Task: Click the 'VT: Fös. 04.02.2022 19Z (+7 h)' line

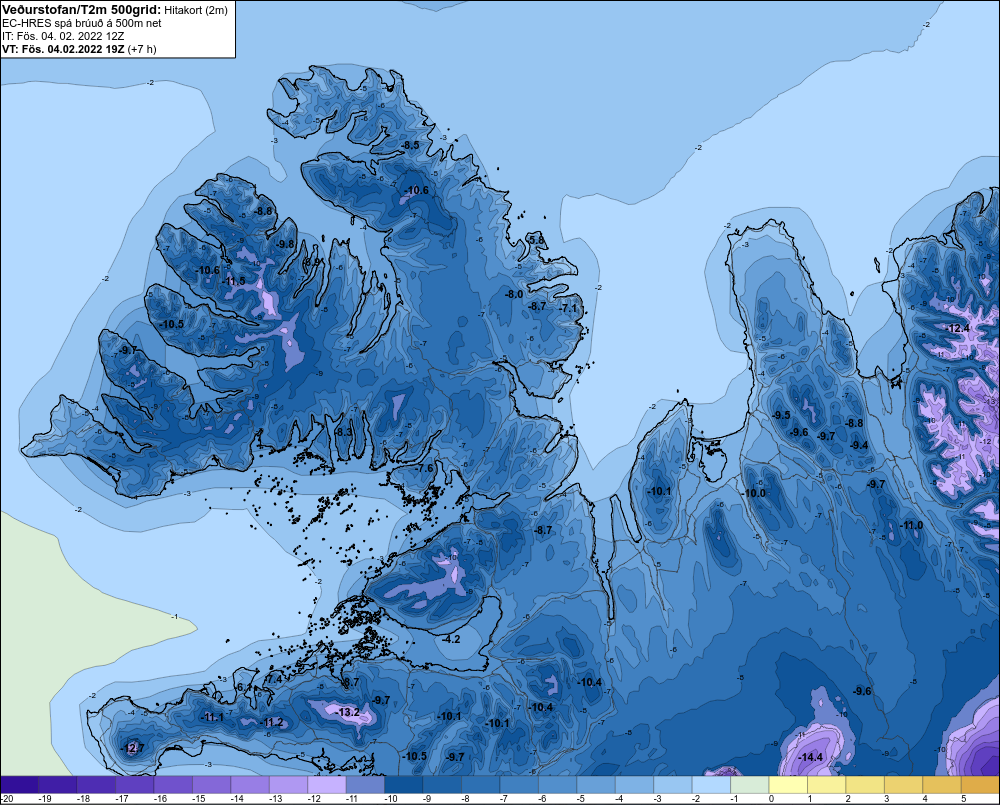Action: (79, 49)
